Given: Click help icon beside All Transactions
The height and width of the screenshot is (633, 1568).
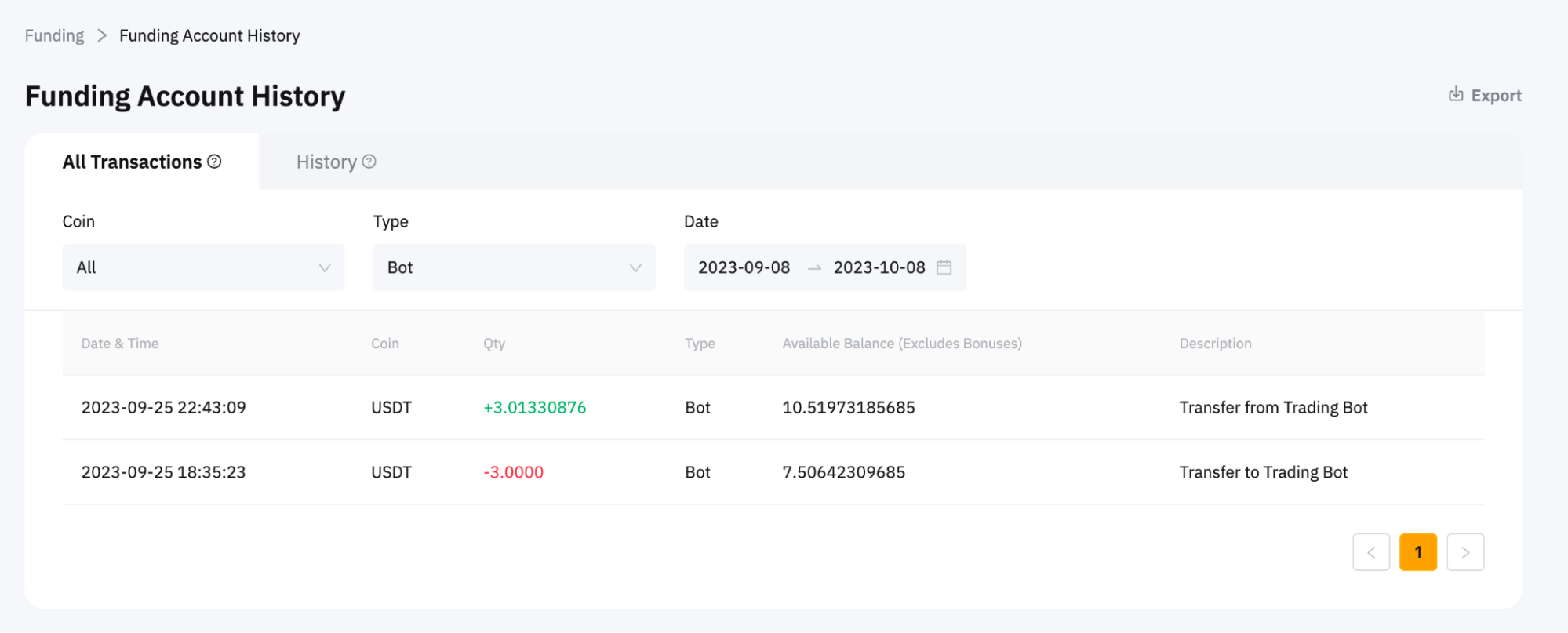Looking at the screenshot, I should coord(214,162).
